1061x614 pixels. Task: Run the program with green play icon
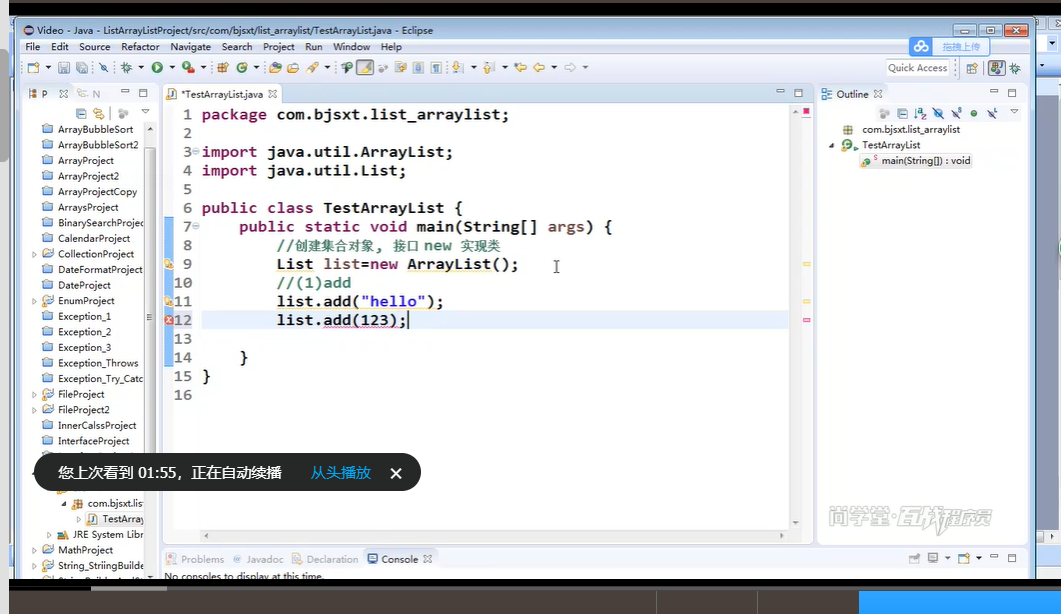pos(157,67)
